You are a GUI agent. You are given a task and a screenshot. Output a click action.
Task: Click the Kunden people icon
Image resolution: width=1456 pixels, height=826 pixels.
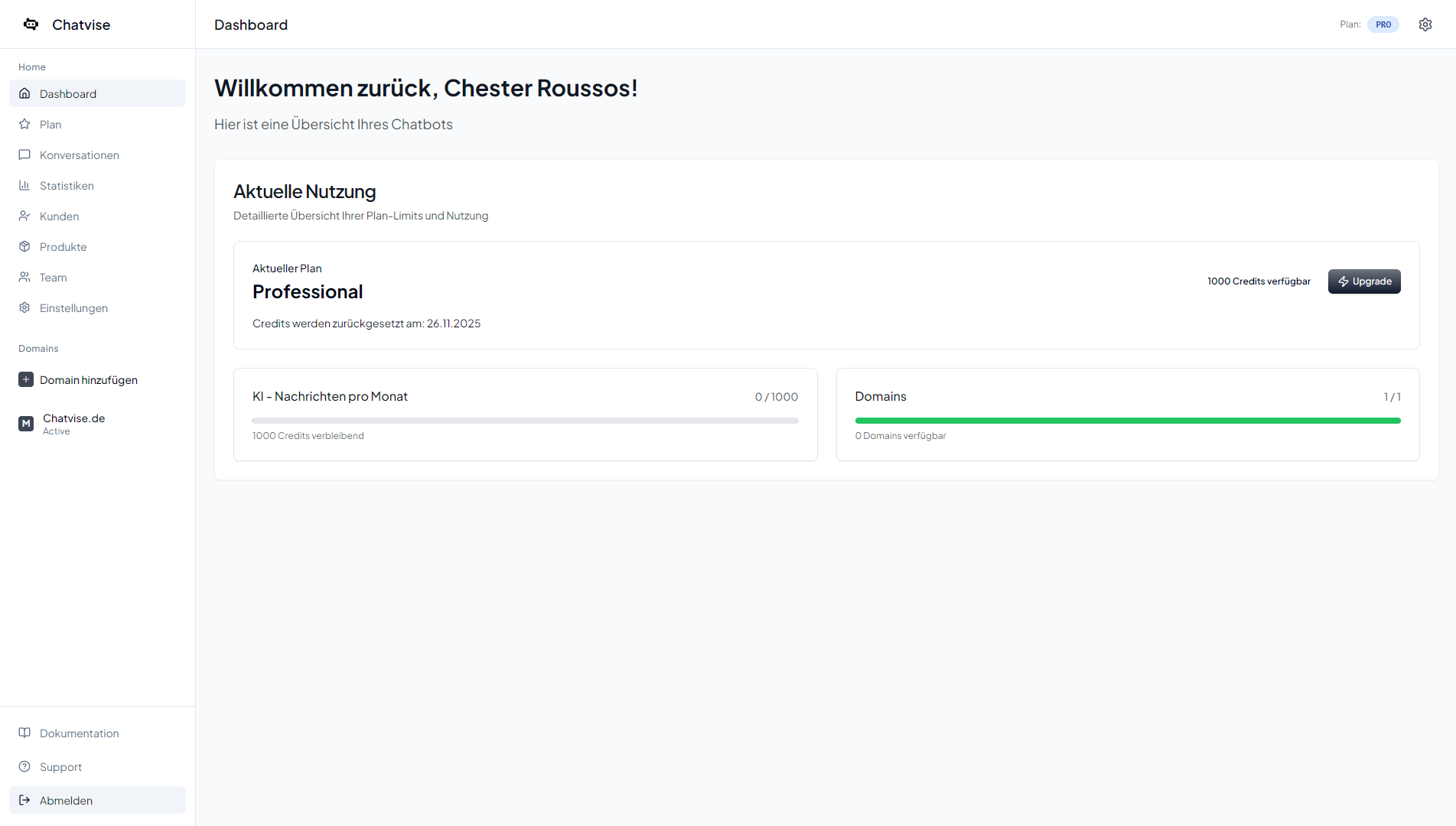click(x=25, y=216)
